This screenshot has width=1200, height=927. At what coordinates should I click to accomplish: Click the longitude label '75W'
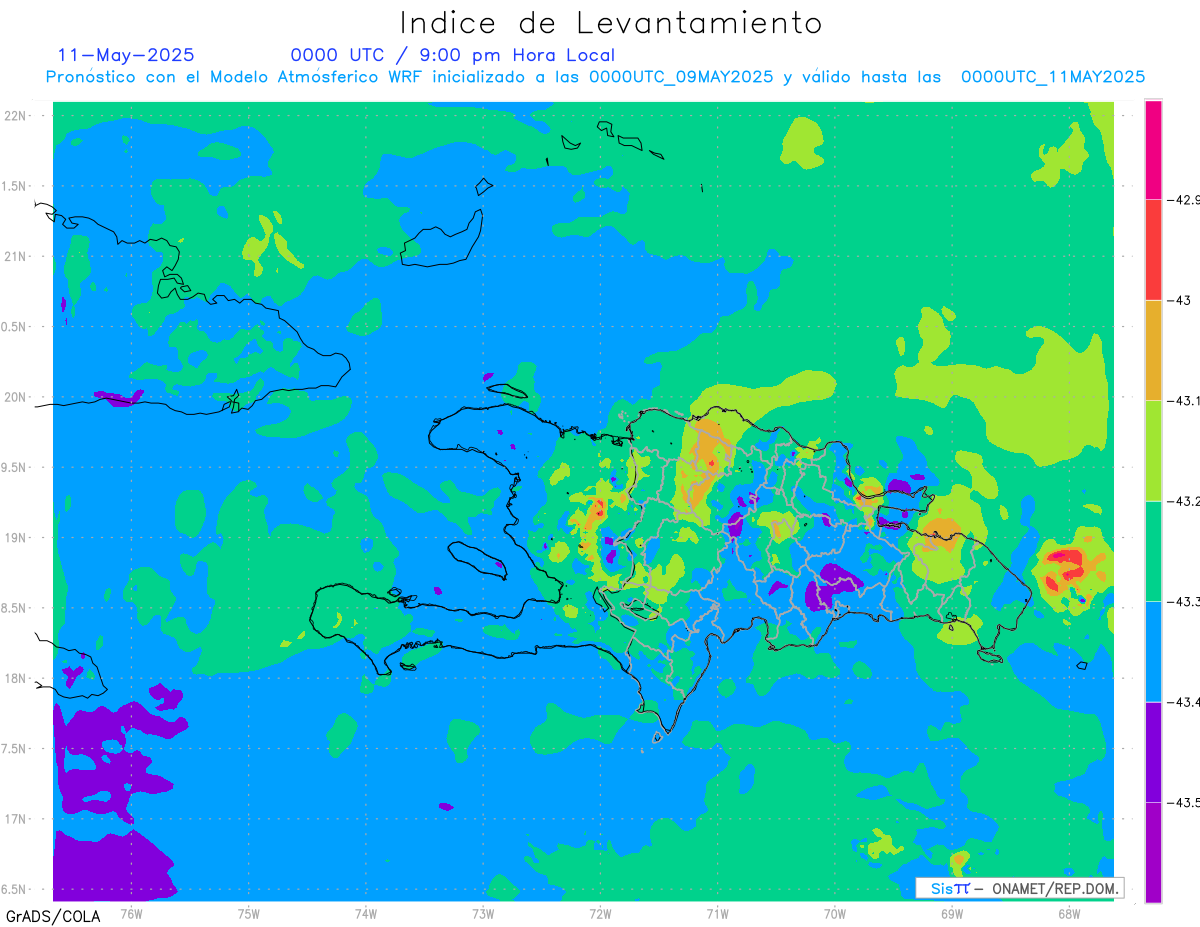point(249,912)
